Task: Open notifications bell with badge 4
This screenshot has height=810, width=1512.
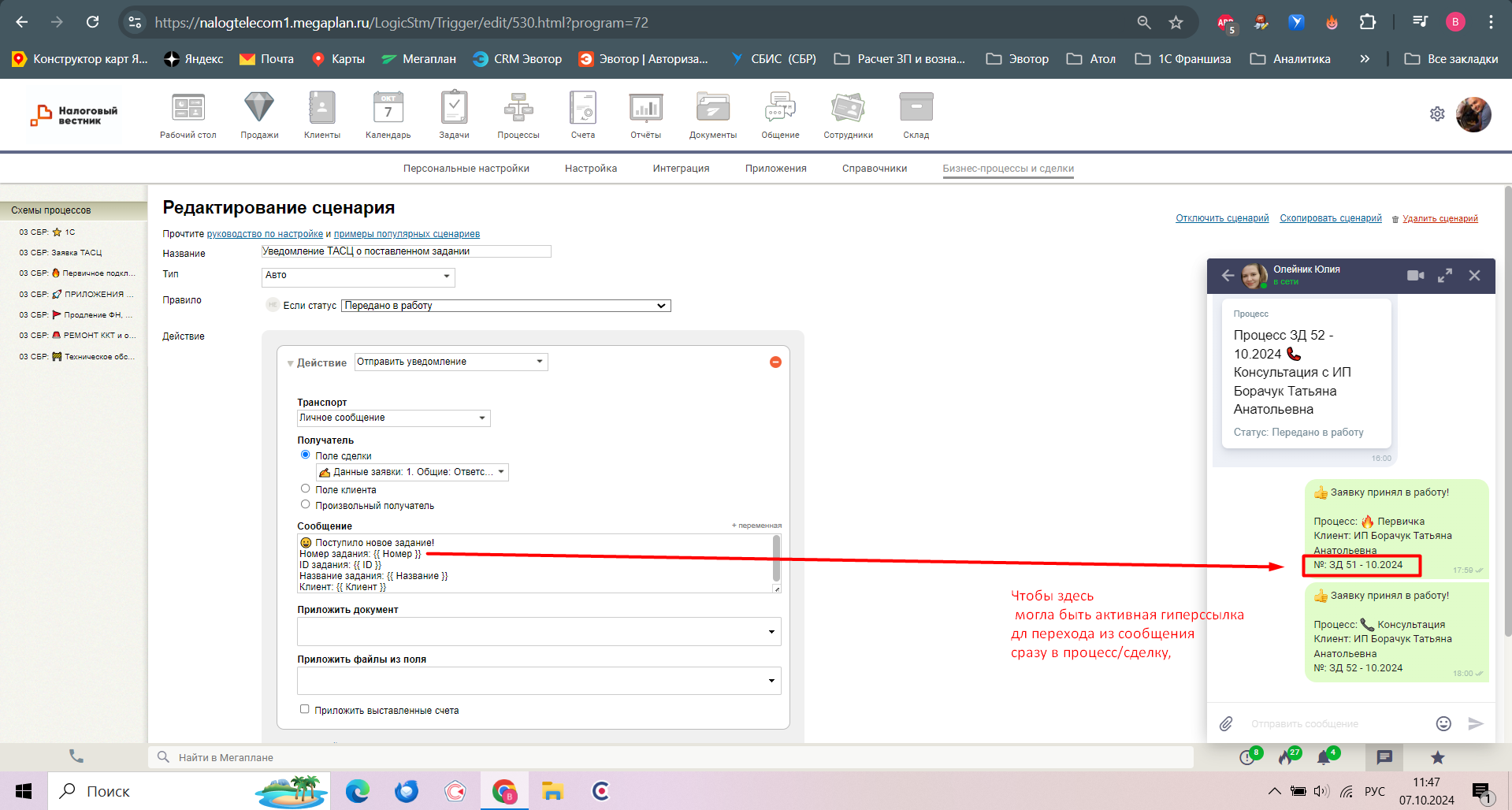Action: [x=1324, y=757]
